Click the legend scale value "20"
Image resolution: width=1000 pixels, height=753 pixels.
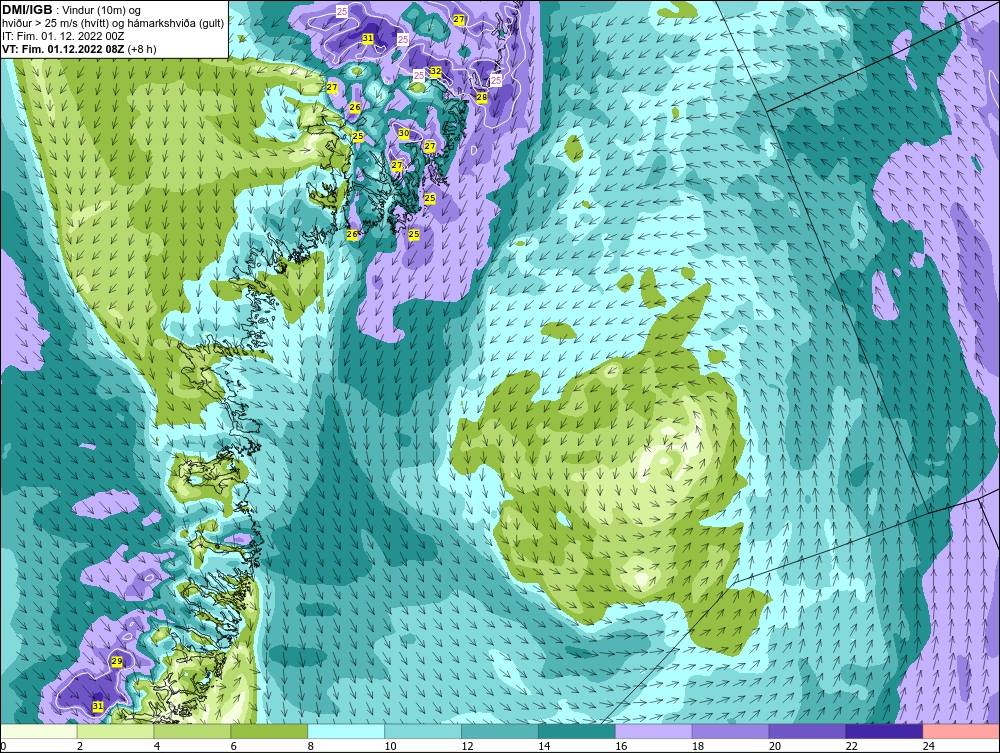point(775,746)
